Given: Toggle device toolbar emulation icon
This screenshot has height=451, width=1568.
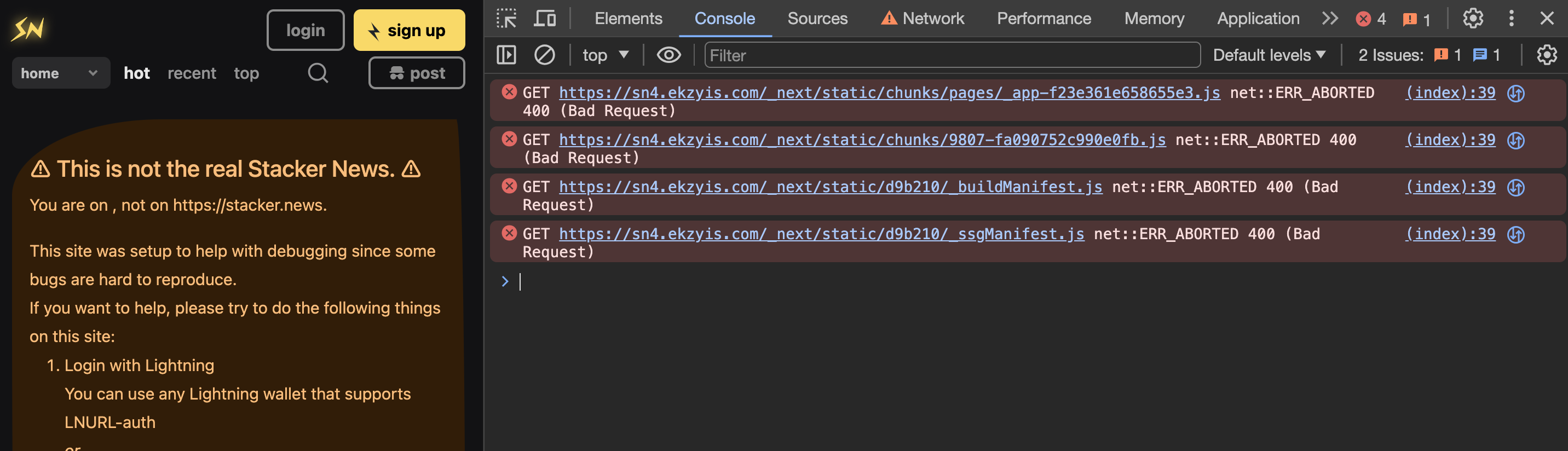Looking at the screenshot, I should click(544, 18).
